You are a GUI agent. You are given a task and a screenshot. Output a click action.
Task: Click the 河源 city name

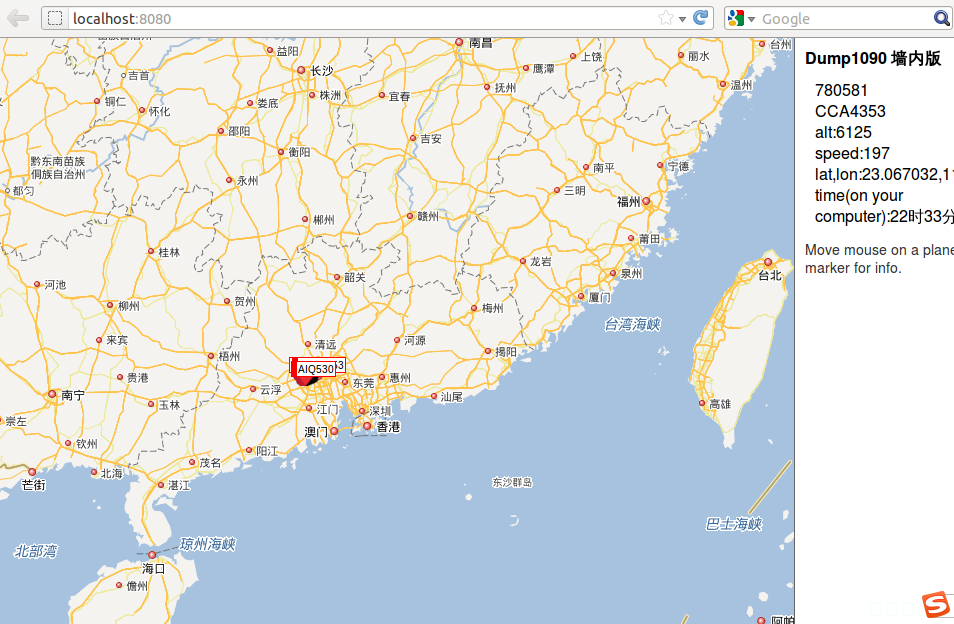415,341
